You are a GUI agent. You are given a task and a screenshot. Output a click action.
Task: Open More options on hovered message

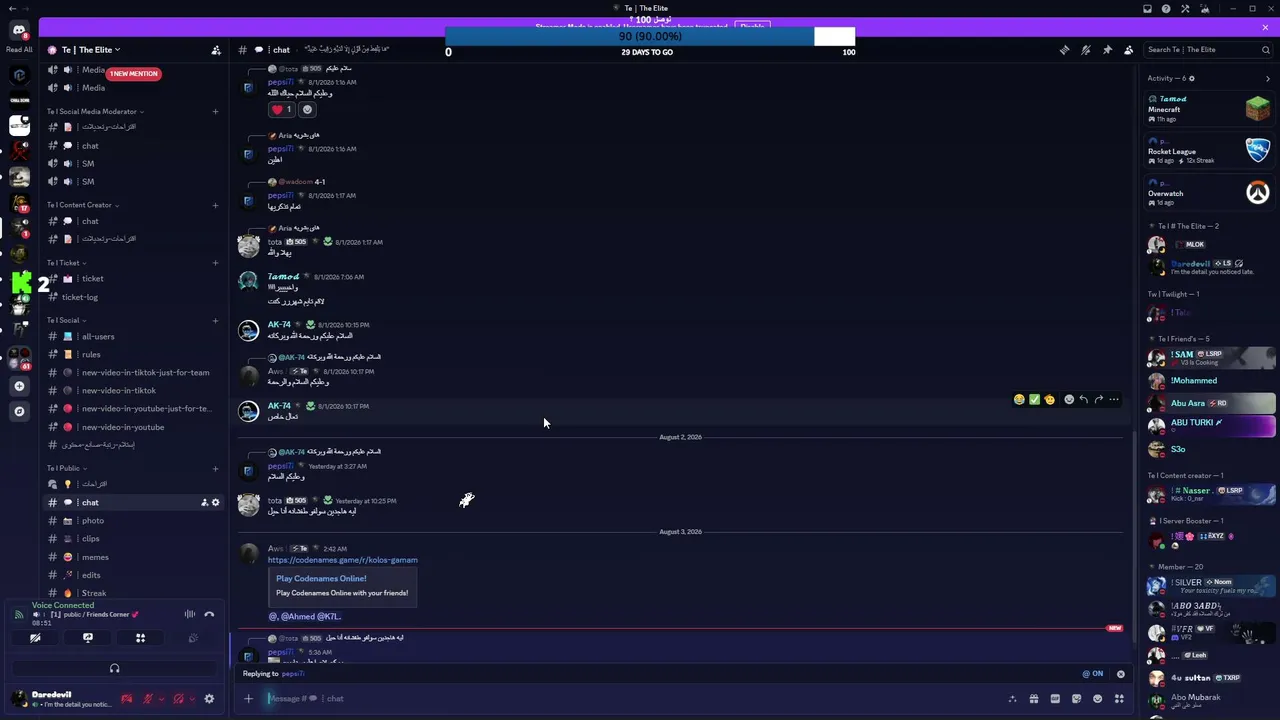(x=1114, y=400)
